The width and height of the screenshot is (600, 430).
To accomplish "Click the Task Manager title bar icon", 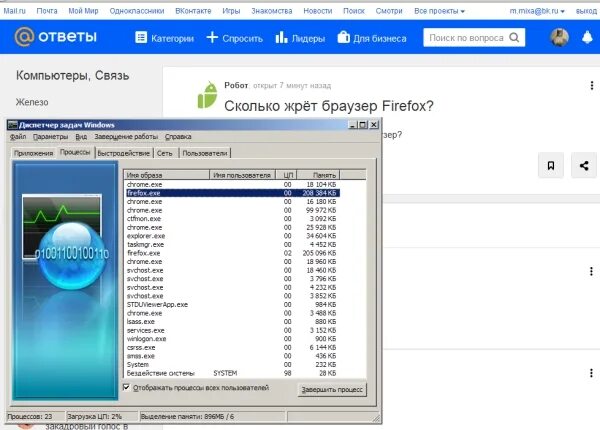I will (x=13, y=125).
